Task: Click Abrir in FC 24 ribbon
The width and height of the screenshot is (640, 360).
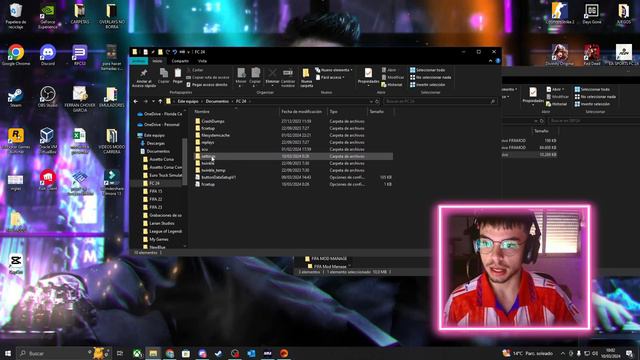Action: [389, 70]
